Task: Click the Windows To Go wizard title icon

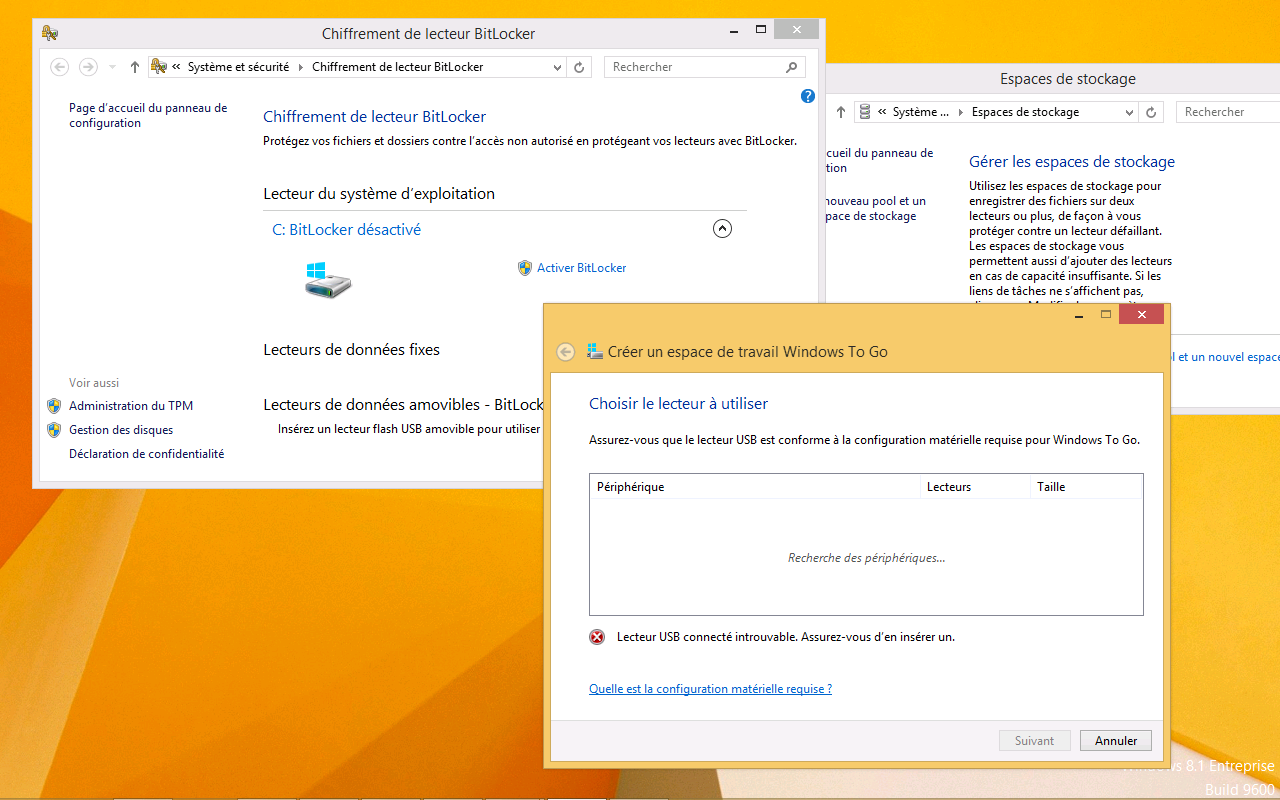Action: point(595,351)
